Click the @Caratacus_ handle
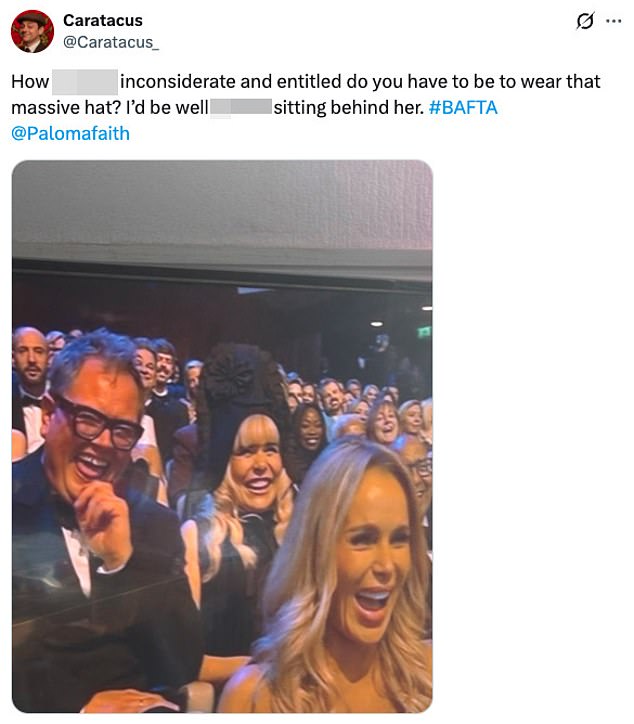634x724 pixels. (111, 42)
